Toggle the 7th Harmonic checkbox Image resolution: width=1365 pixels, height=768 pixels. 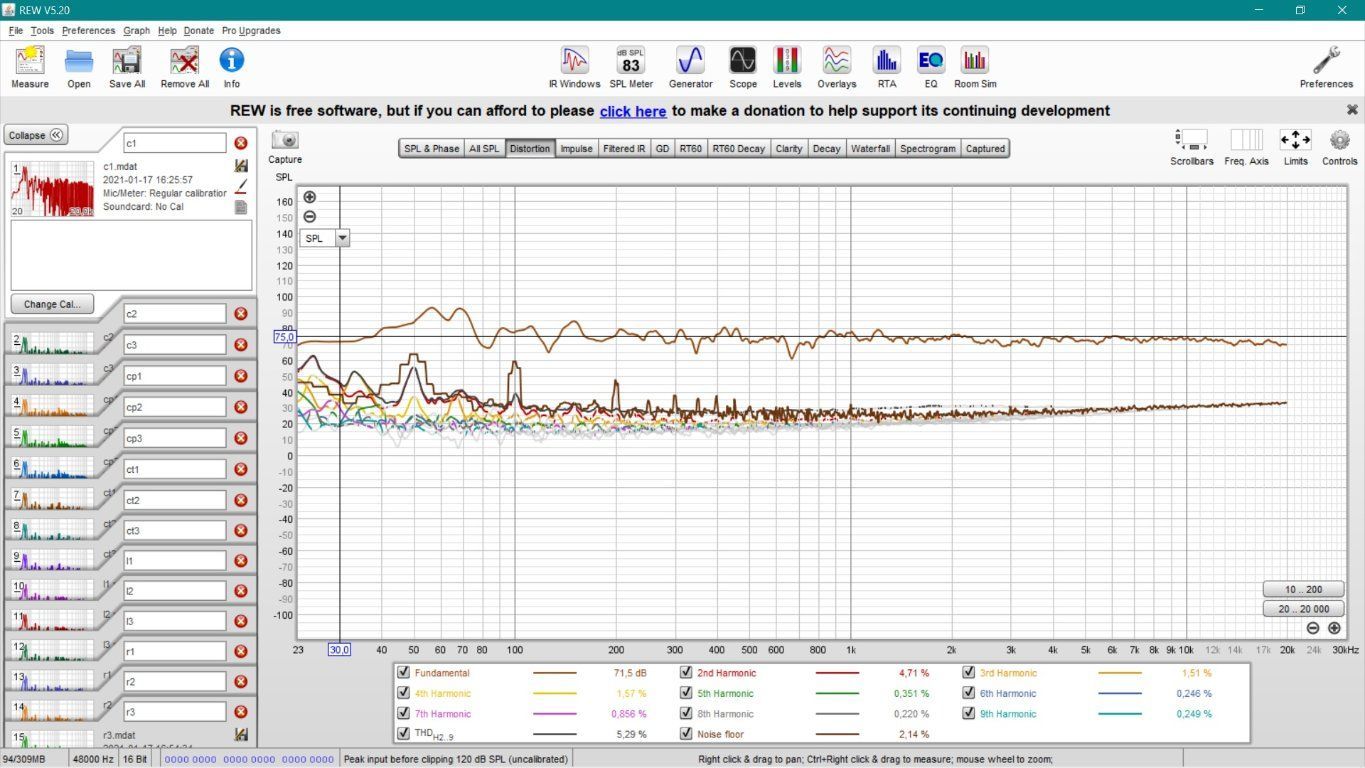tap(403, 714)
